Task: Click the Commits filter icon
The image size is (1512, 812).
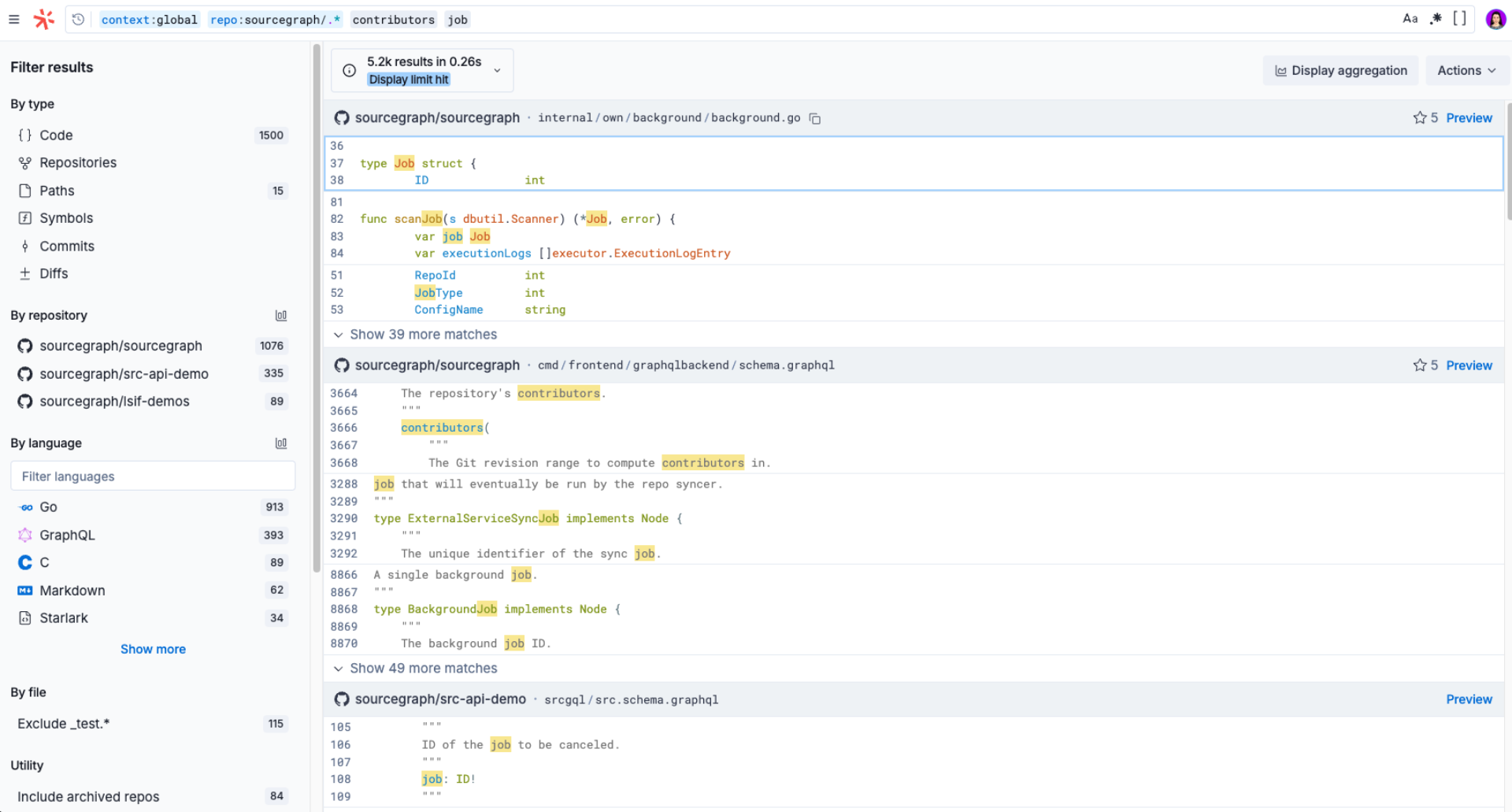Action: pos(25,246)
